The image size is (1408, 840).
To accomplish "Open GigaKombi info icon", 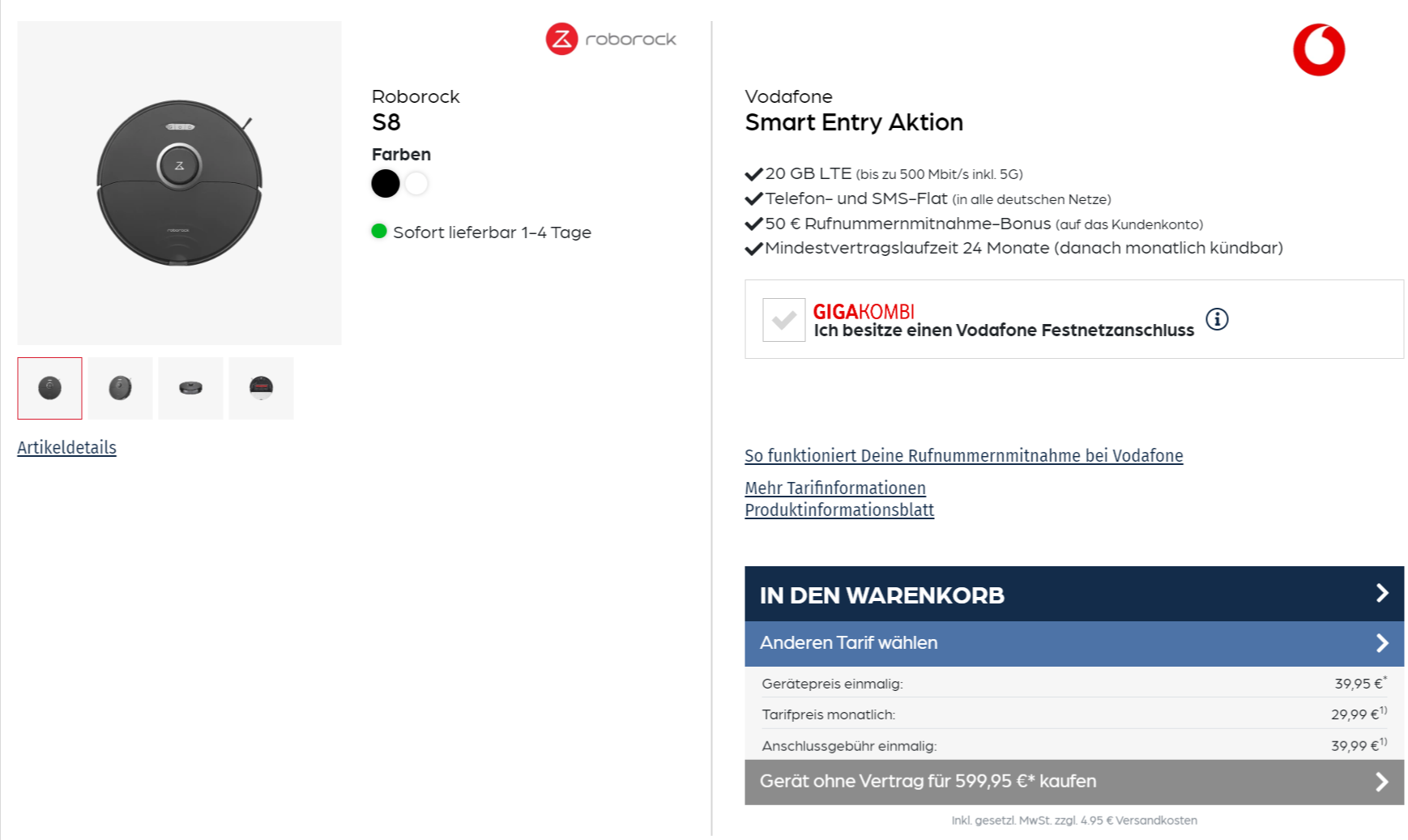I will tap(1217, 319).
